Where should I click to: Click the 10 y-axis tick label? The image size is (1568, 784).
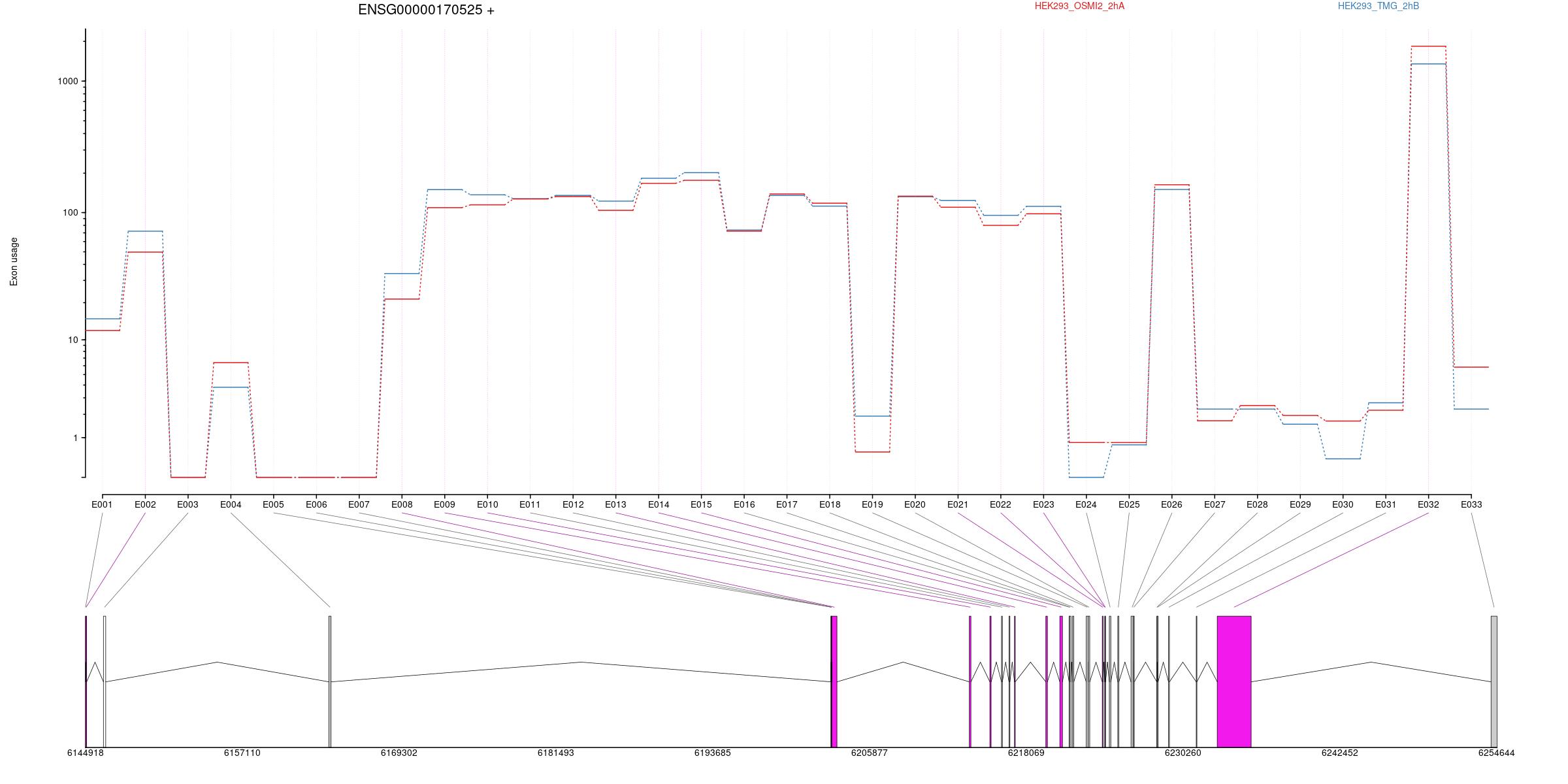tap(73, 340)
